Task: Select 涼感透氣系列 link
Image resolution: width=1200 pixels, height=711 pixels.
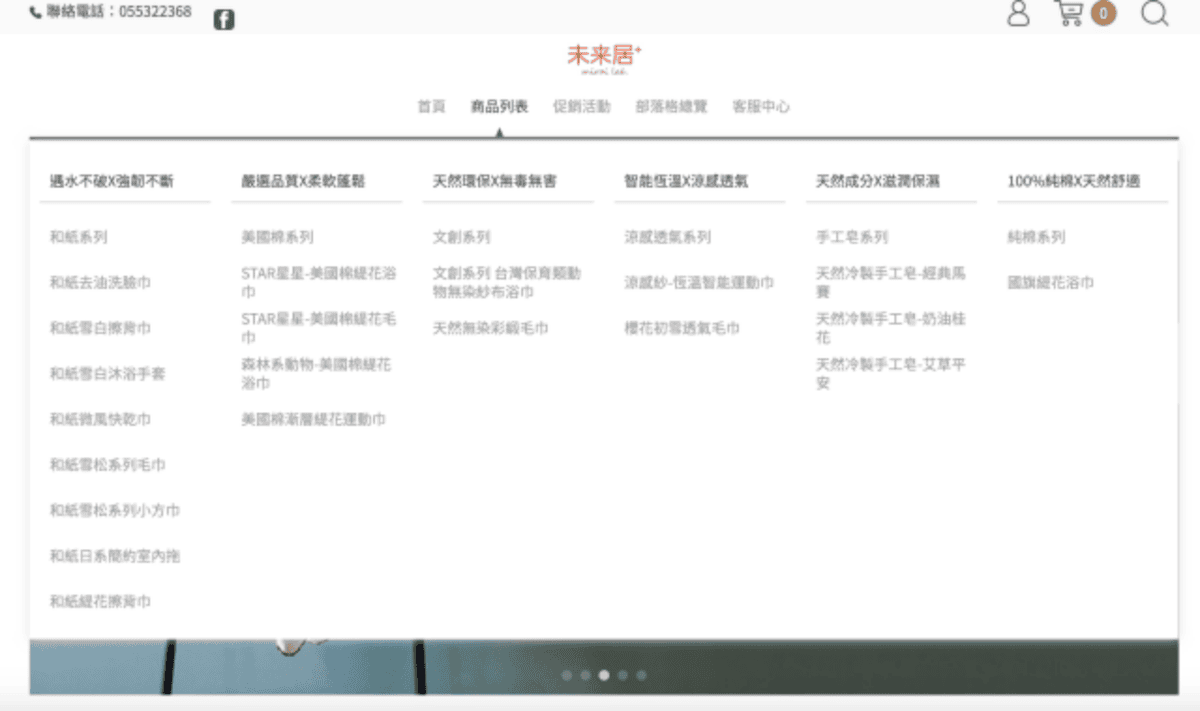Action: 667,237
